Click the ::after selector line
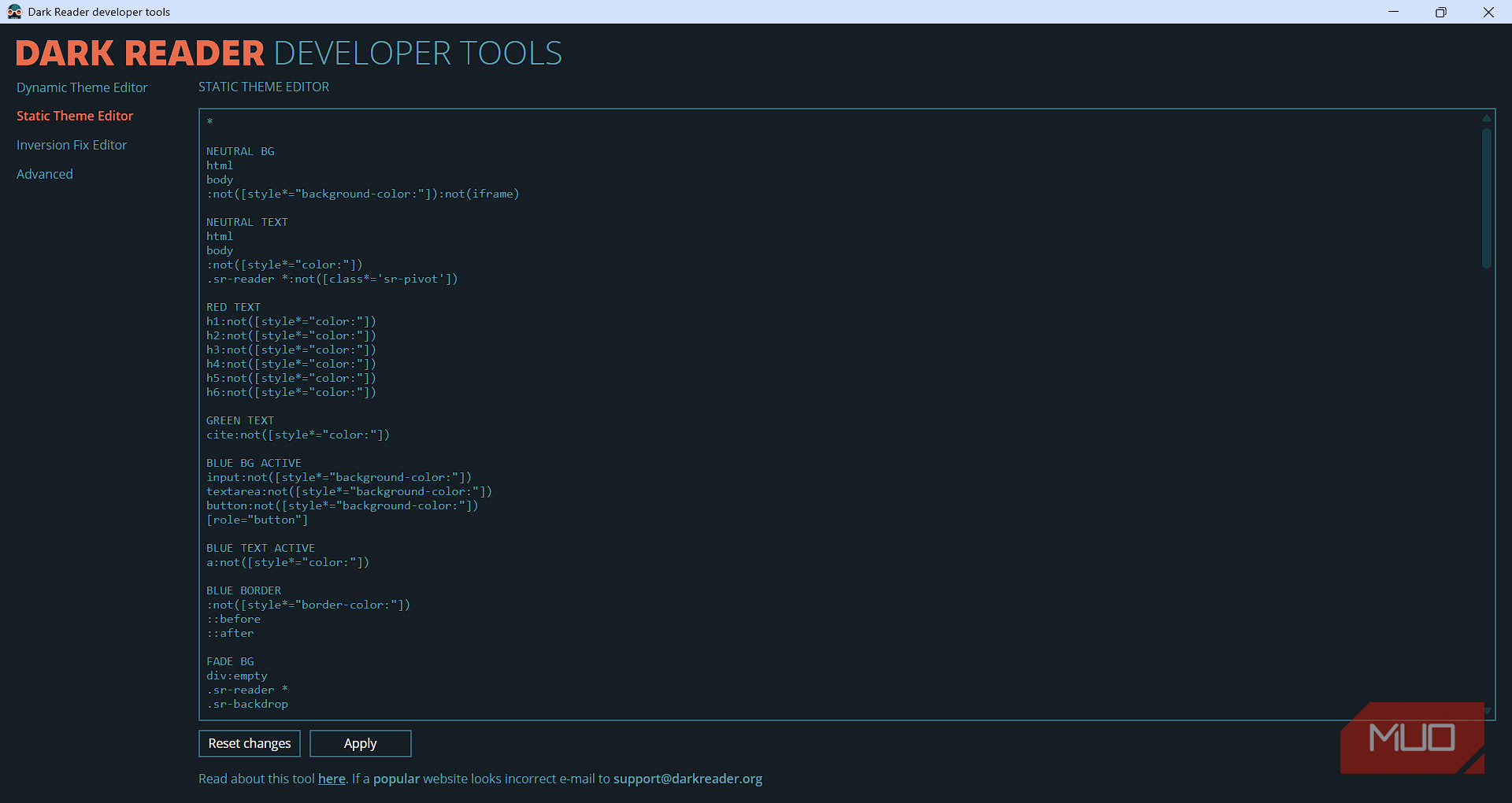Viewport: 1512px width, 803px height. [x=230, y=633]
